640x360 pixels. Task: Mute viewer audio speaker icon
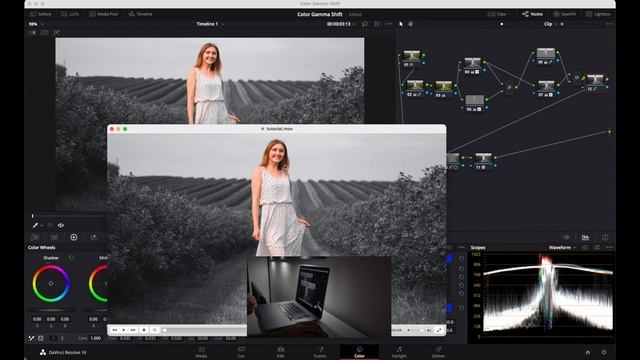pos(61,225)
